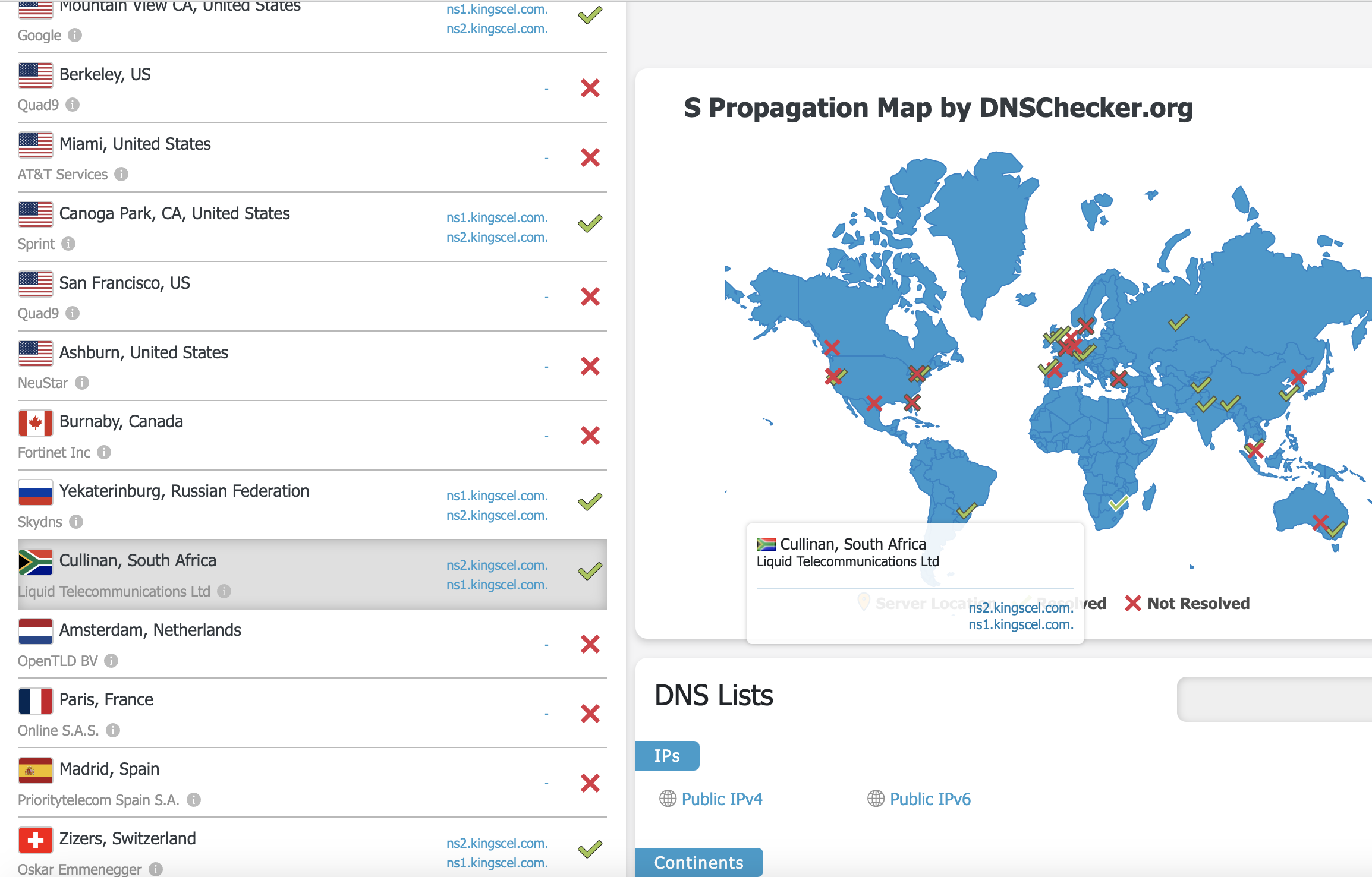Click red X status for San Francisco row

(590, 296)
